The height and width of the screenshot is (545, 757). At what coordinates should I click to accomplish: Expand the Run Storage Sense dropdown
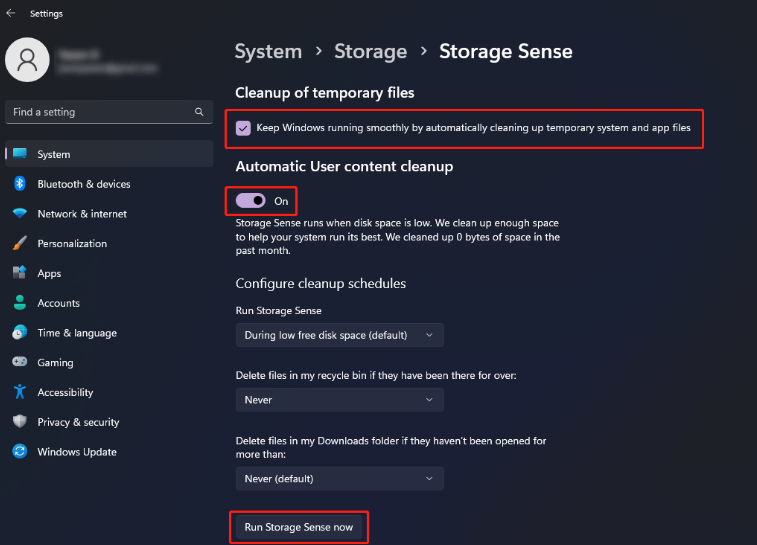339,335
